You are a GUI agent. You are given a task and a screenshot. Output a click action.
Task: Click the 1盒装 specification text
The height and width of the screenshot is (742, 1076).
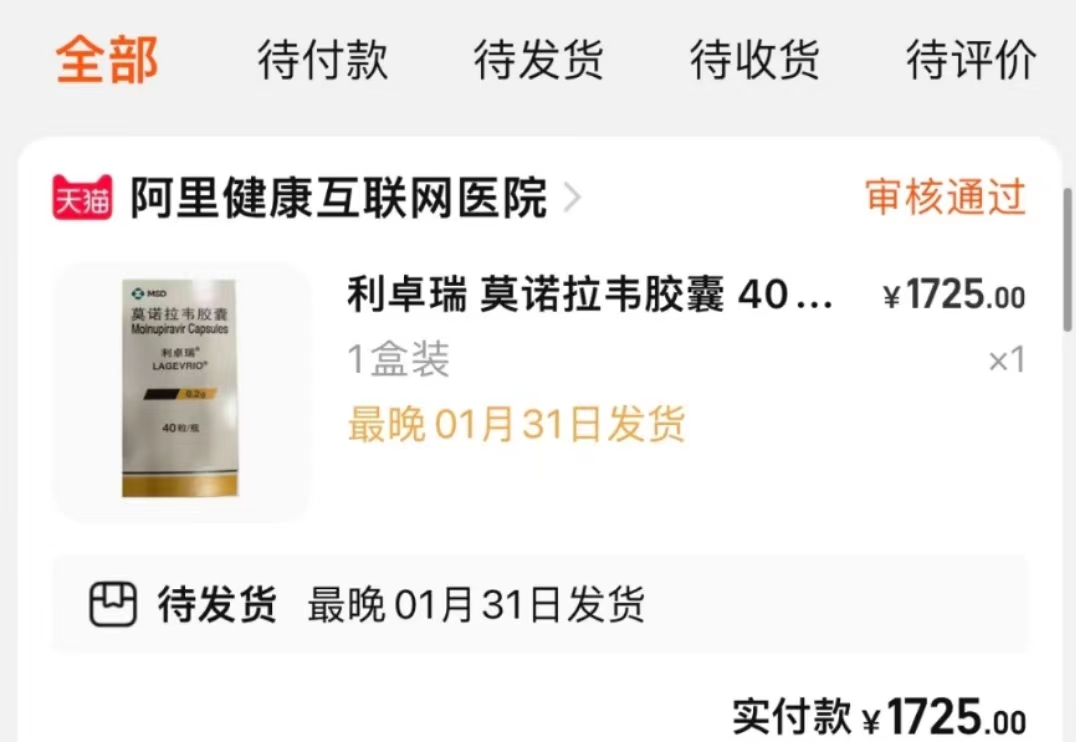pos(398,359)
